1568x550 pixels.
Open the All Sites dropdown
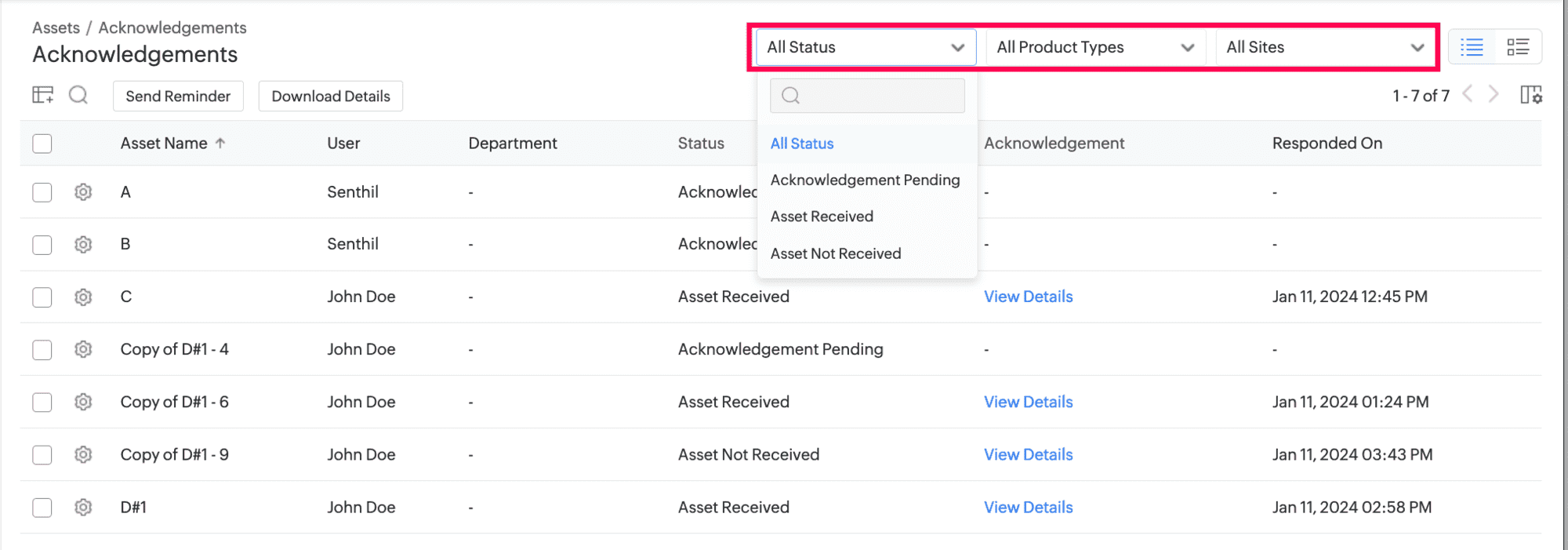[x=1325, y=47]
